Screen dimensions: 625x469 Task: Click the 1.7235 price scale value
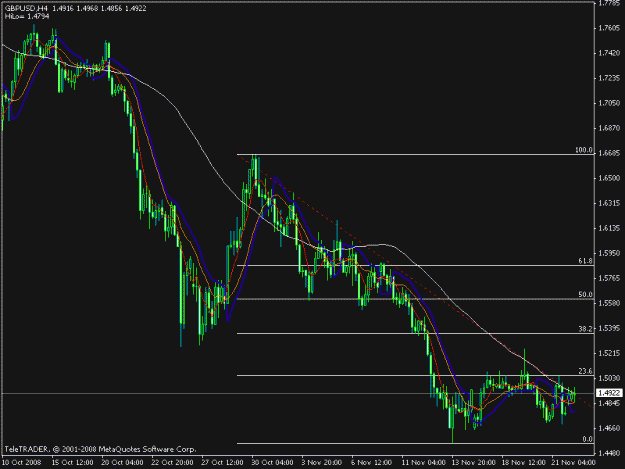tap(609, 78)
